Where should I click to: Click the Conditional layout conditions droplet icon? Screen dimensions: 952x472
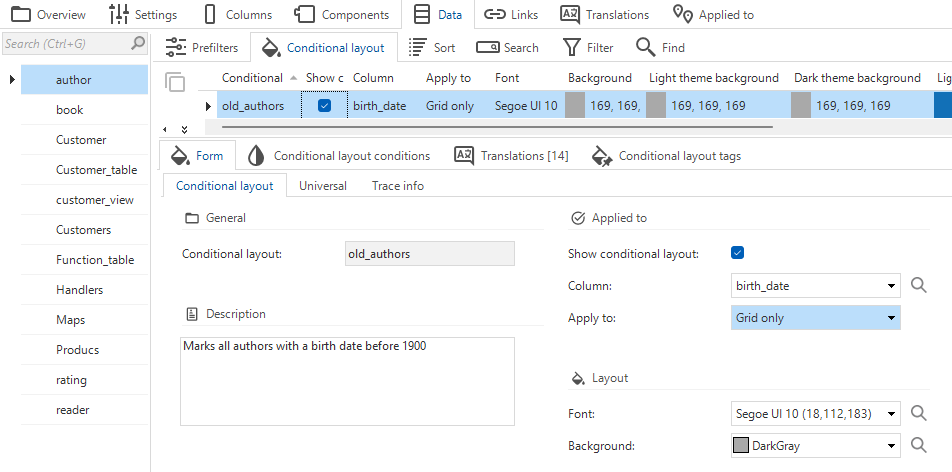tap(256, 156)
